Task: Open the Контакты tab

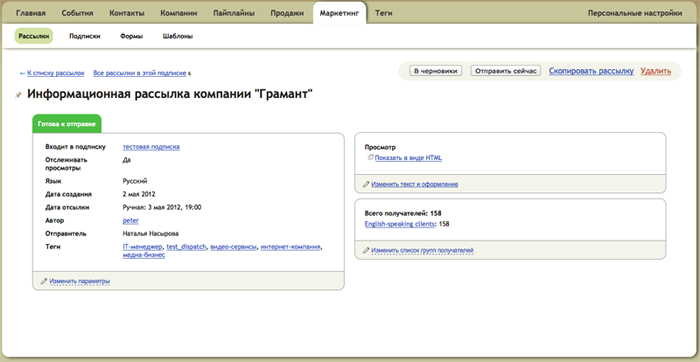Action: (127, 13)
